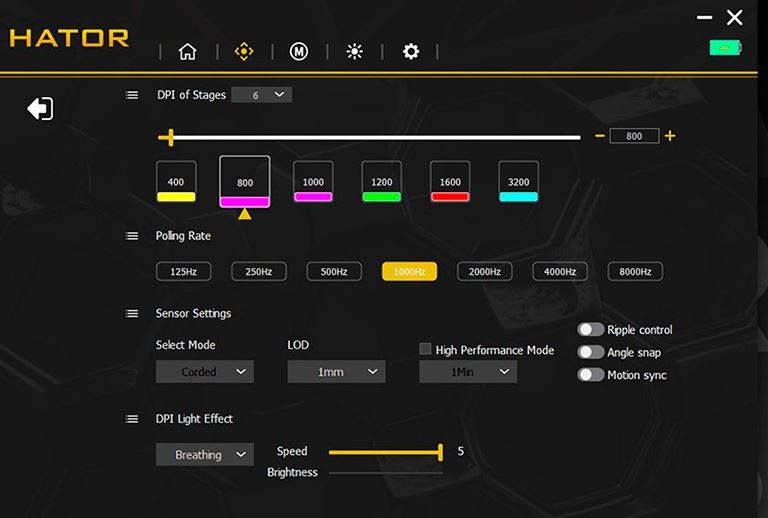Viewport: 768px width, 518px height.
Task: Check the High Performance Mode checkbox
Action: tap(425, 349)
